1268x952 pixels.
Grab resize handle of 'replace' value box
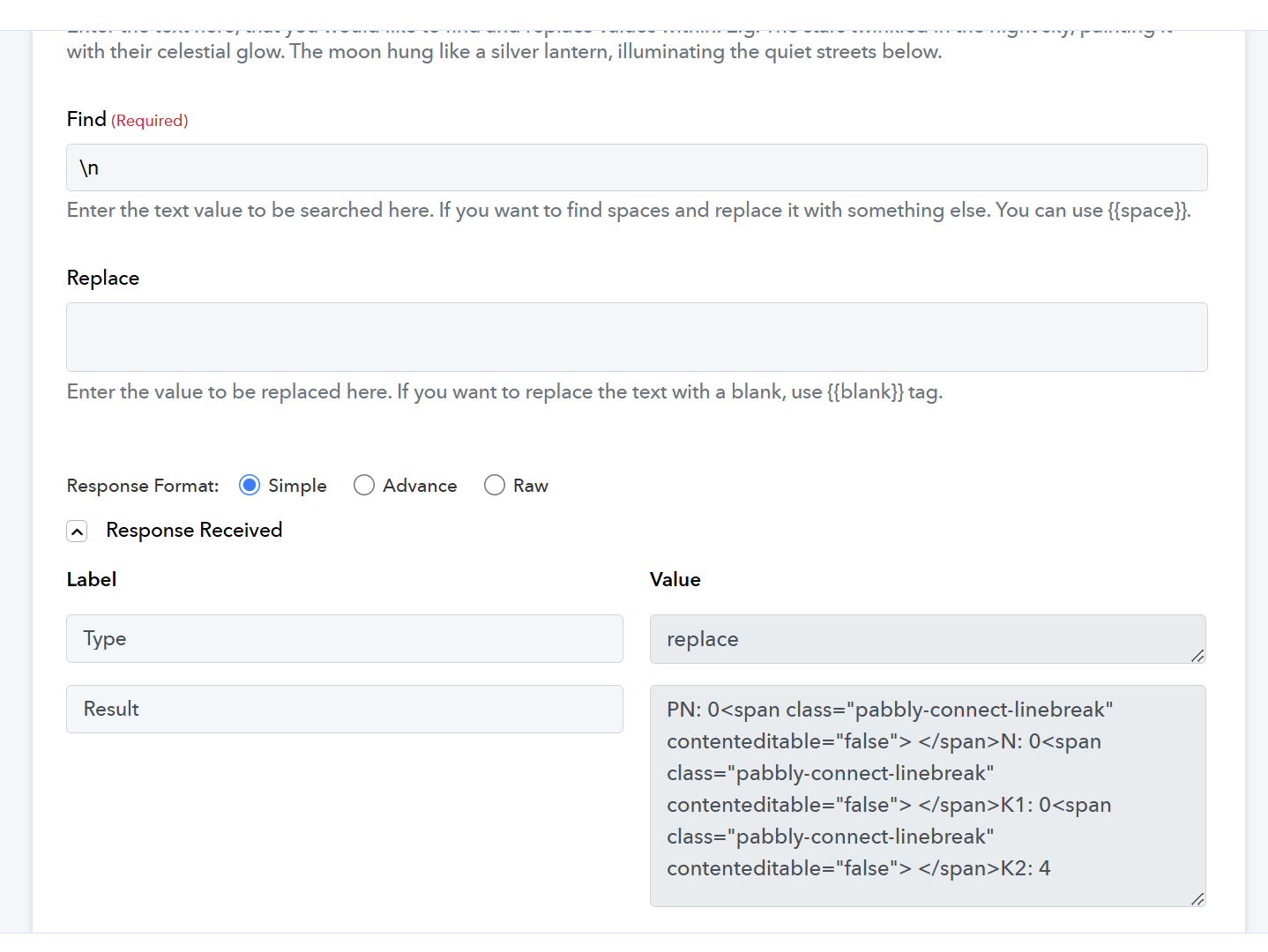(x=1197, y=656)
